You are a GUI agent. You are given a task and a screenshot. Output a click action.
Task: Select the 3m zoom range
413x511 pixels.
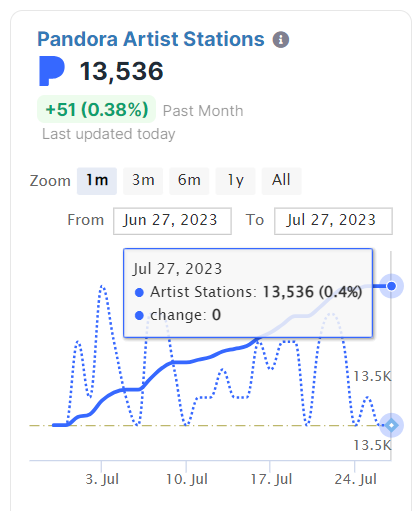(143, 181)
